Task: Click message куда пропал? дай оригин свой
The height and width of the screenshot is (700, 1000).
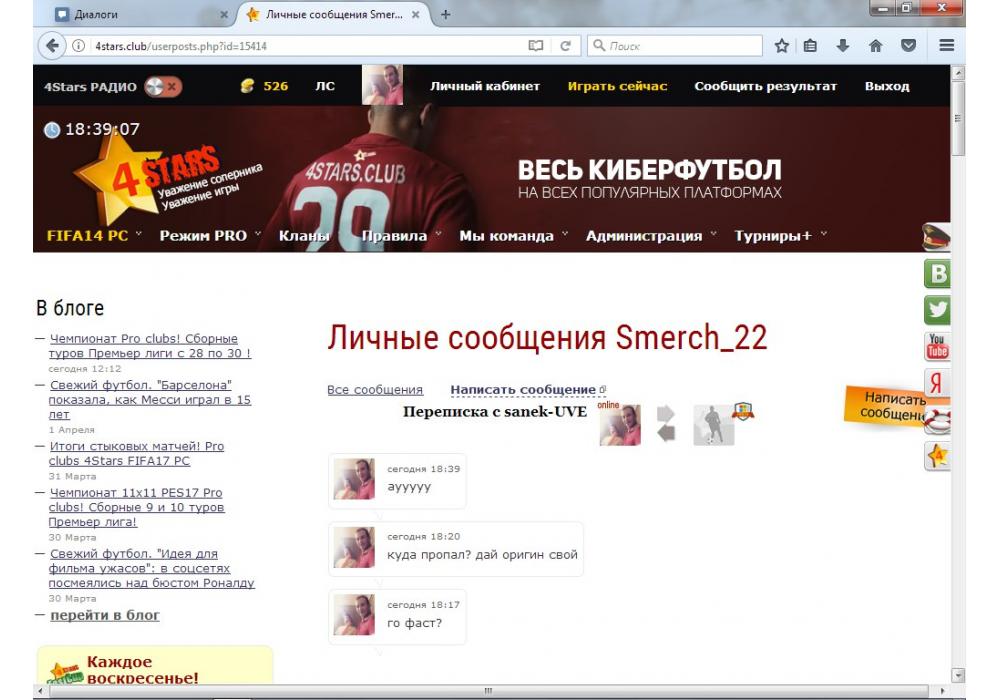Action: 482,555
